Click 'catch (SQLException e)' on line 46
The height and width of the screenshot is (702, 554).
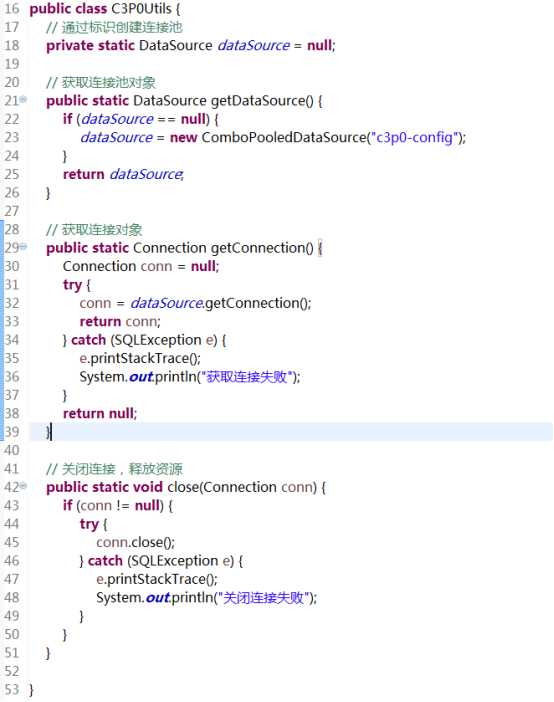(161, 561)
